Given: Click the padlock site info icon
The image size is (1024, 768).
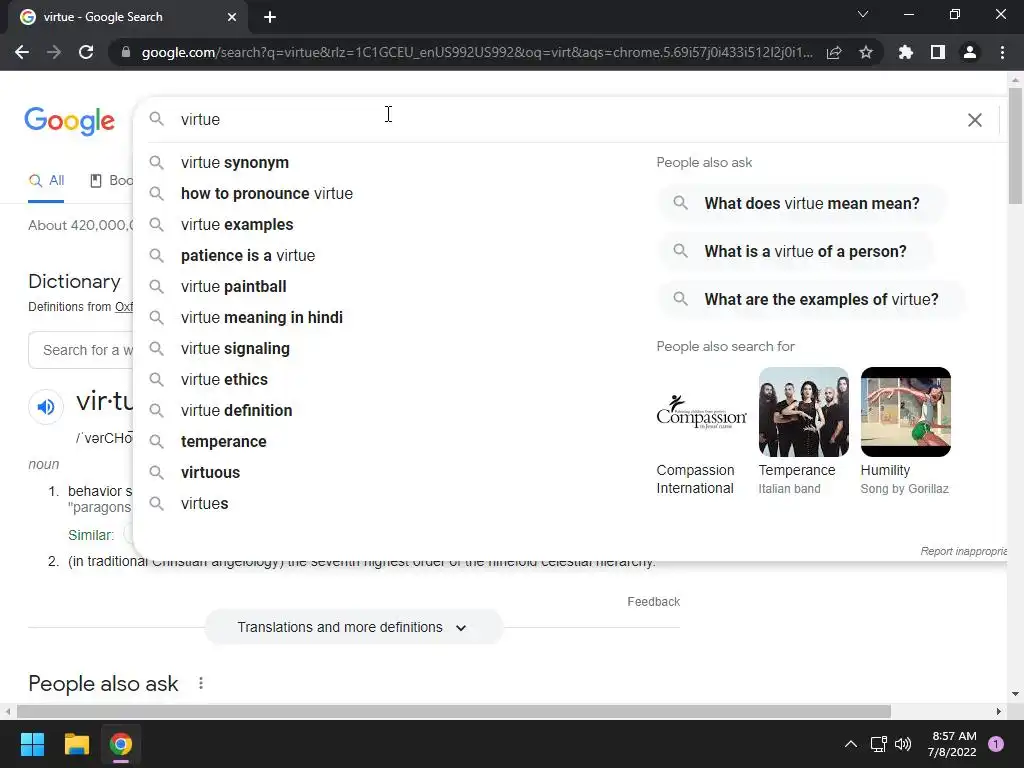Looking at the screenshot, I should coord(126,52).
